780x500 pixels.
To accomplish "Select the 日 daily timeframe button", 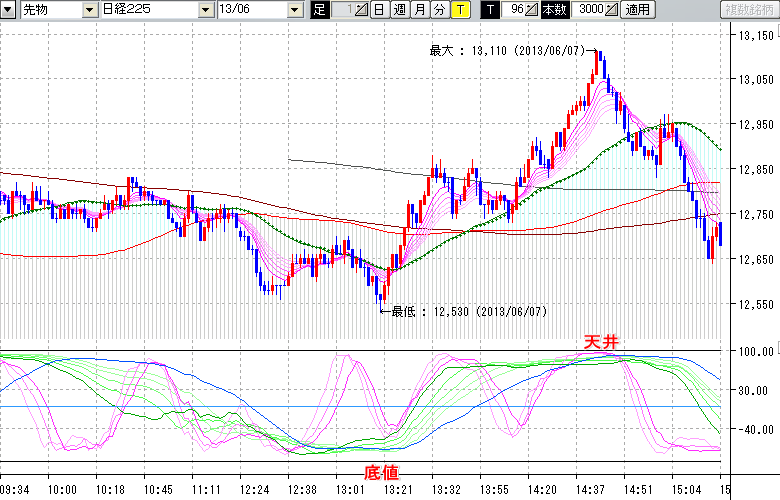I will [x=378, y=10].
